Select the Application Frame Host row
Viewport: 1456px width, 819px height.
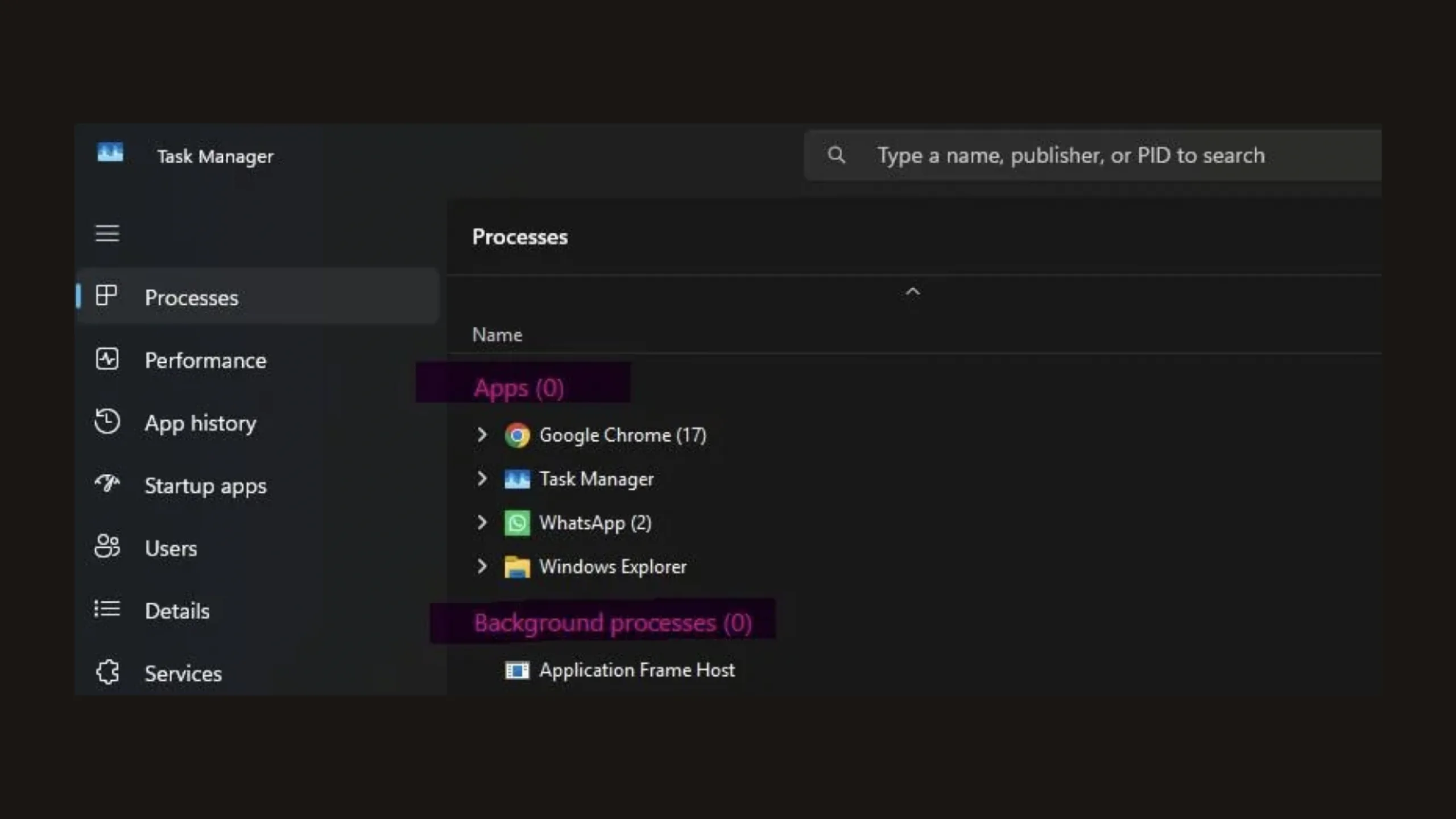coord(637,671)
